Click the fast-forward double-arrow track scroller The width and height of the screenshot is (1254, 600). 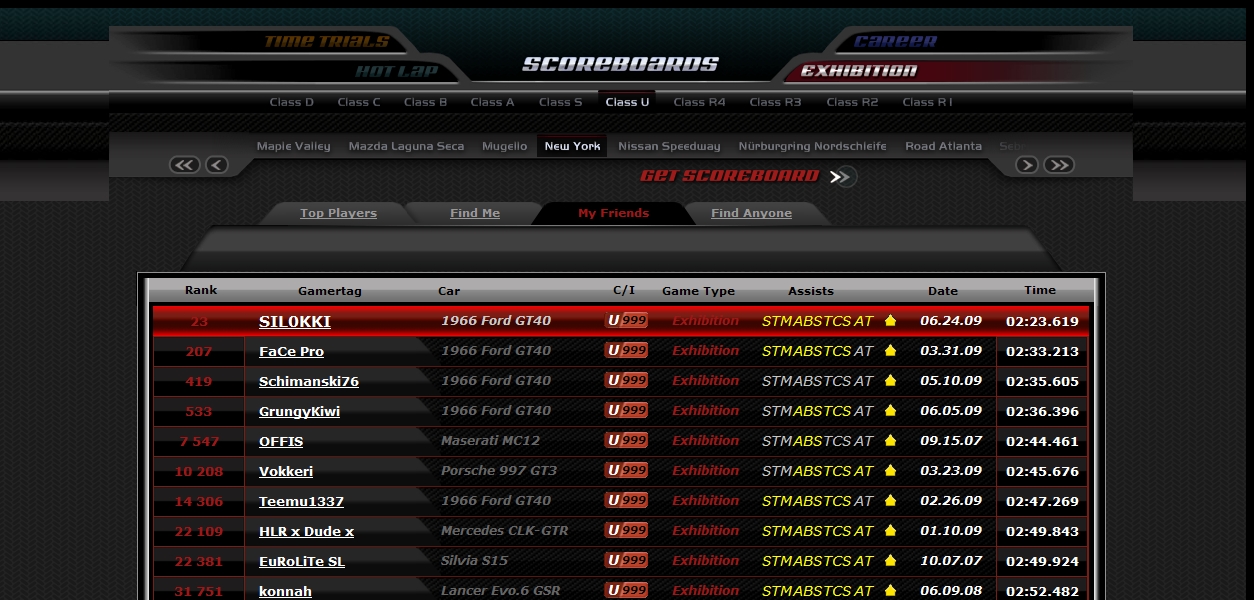click(x=1059, y=165)
